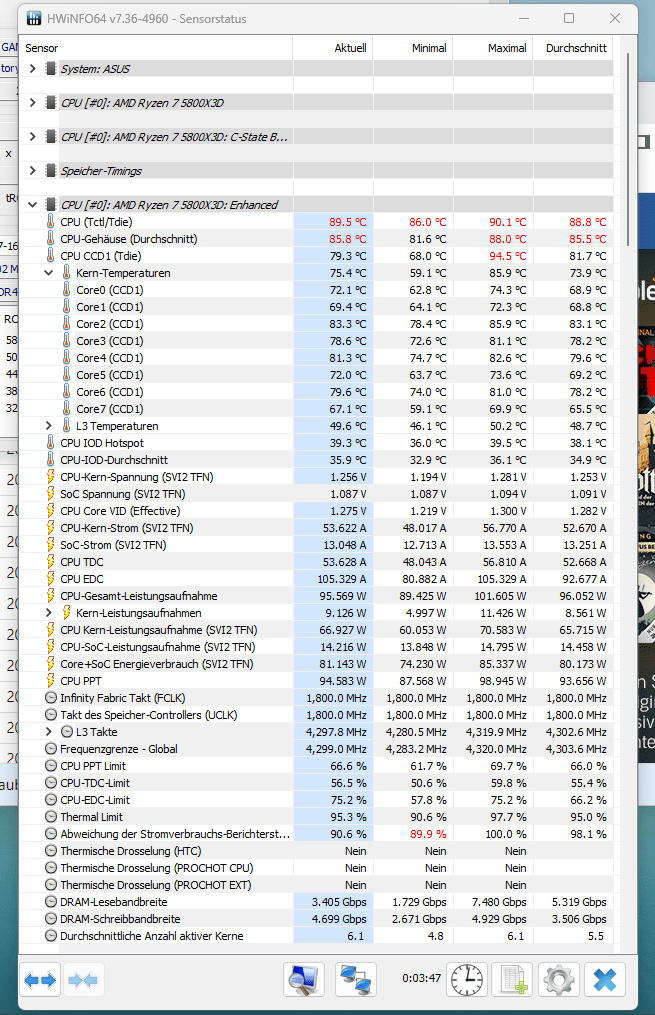The image size is (655, 1015).
Task: Open the remote network monitors button
Action: (355, 979)
